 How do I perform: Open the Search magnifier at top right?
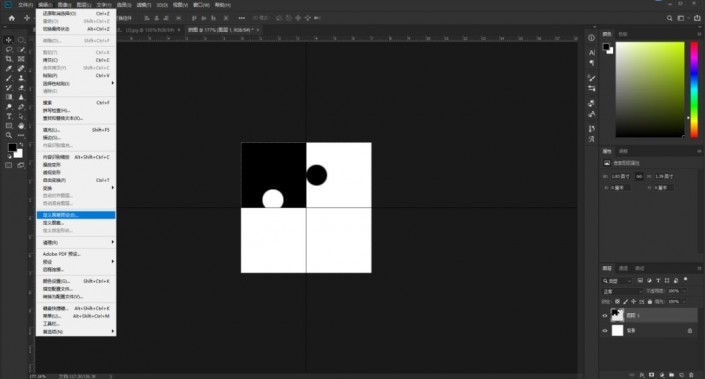point(669,18)
